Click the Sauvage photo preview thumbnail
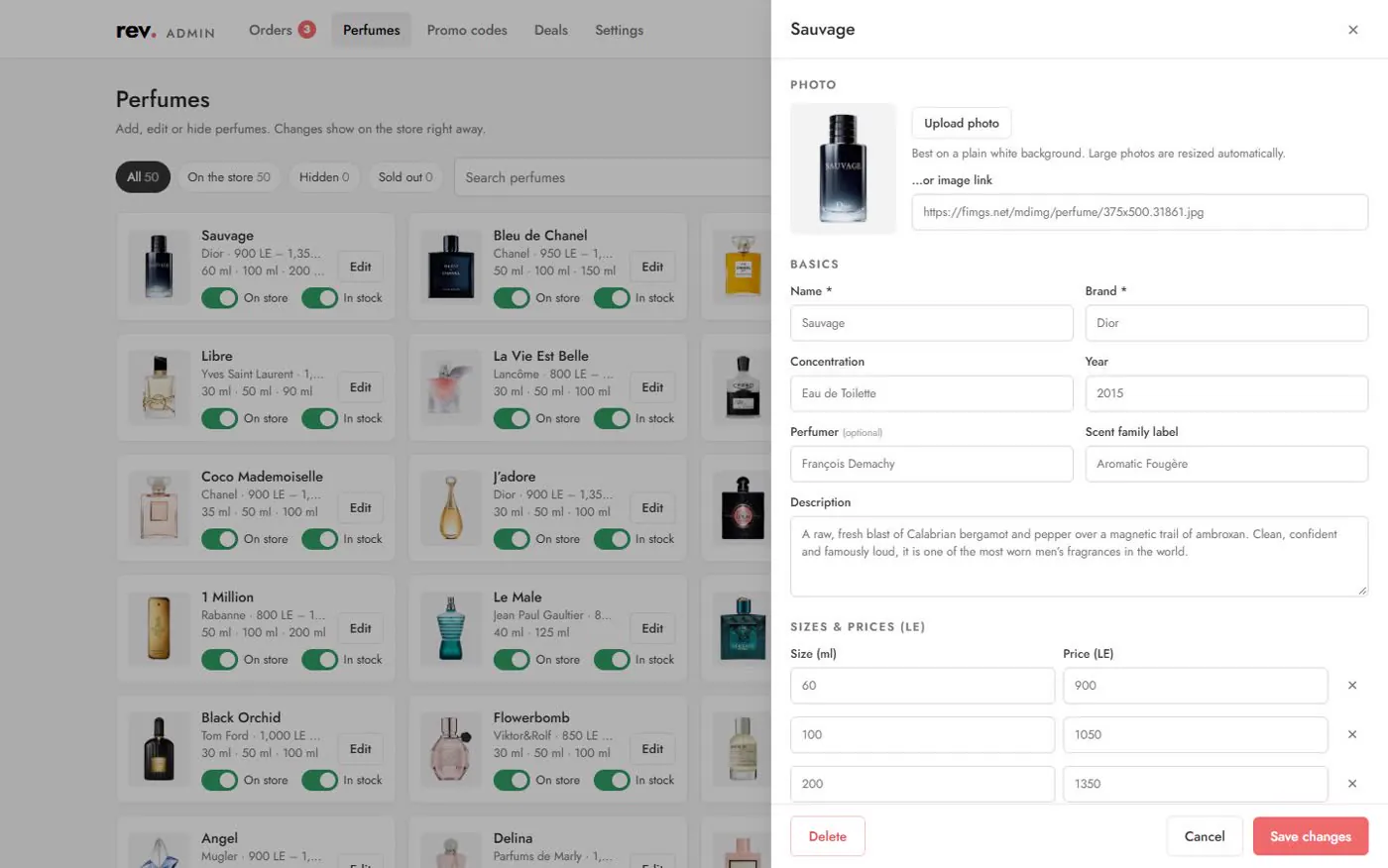Screen dimensions: 1388x868 pos(843,168)
